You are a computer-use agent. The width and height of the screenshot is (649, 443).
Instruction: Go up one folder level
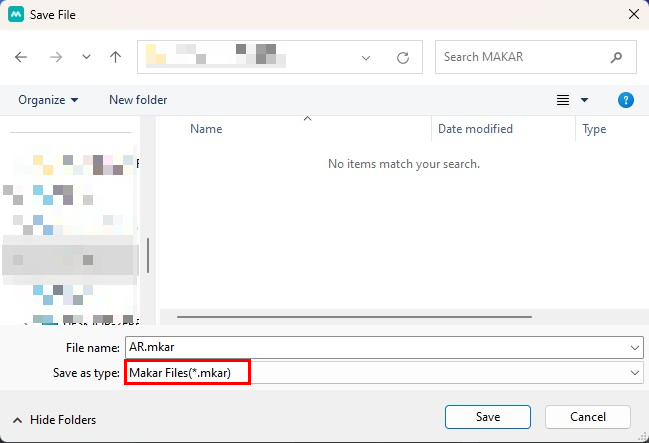pos(116,57)
